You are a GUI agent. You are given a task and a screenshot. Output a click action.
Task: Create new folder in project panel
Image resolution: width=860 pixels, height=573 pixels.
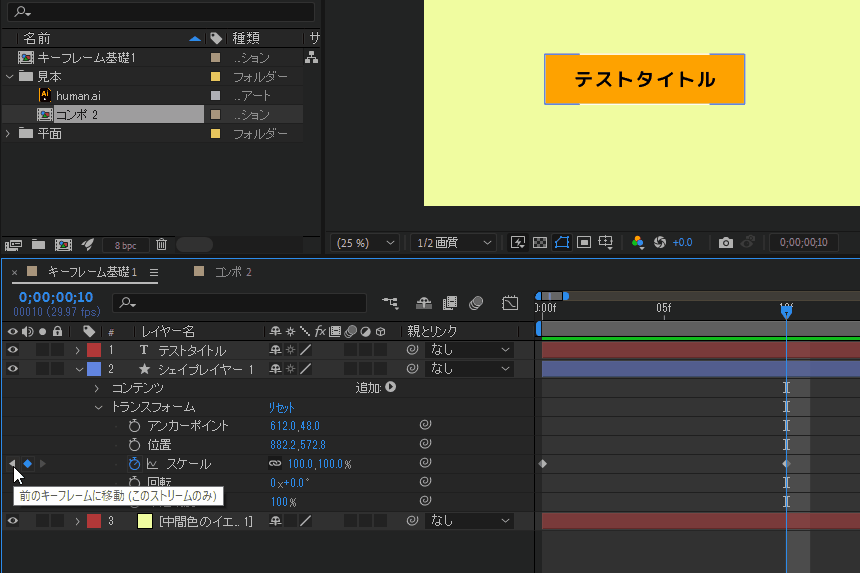(38, 245)
